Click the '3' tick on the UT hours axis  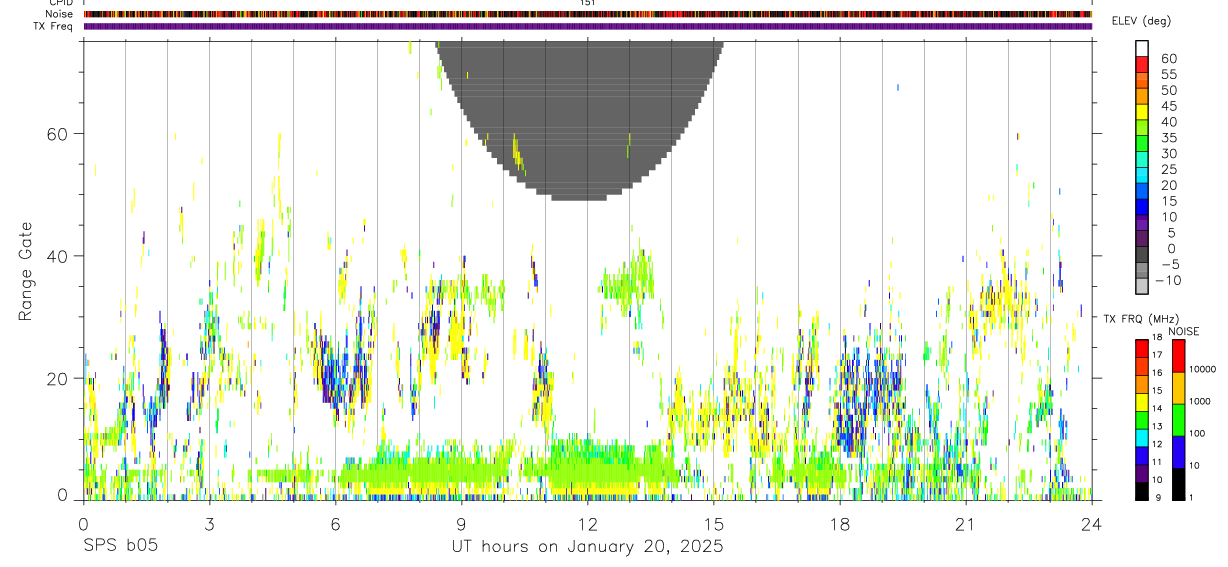[209, 523]
